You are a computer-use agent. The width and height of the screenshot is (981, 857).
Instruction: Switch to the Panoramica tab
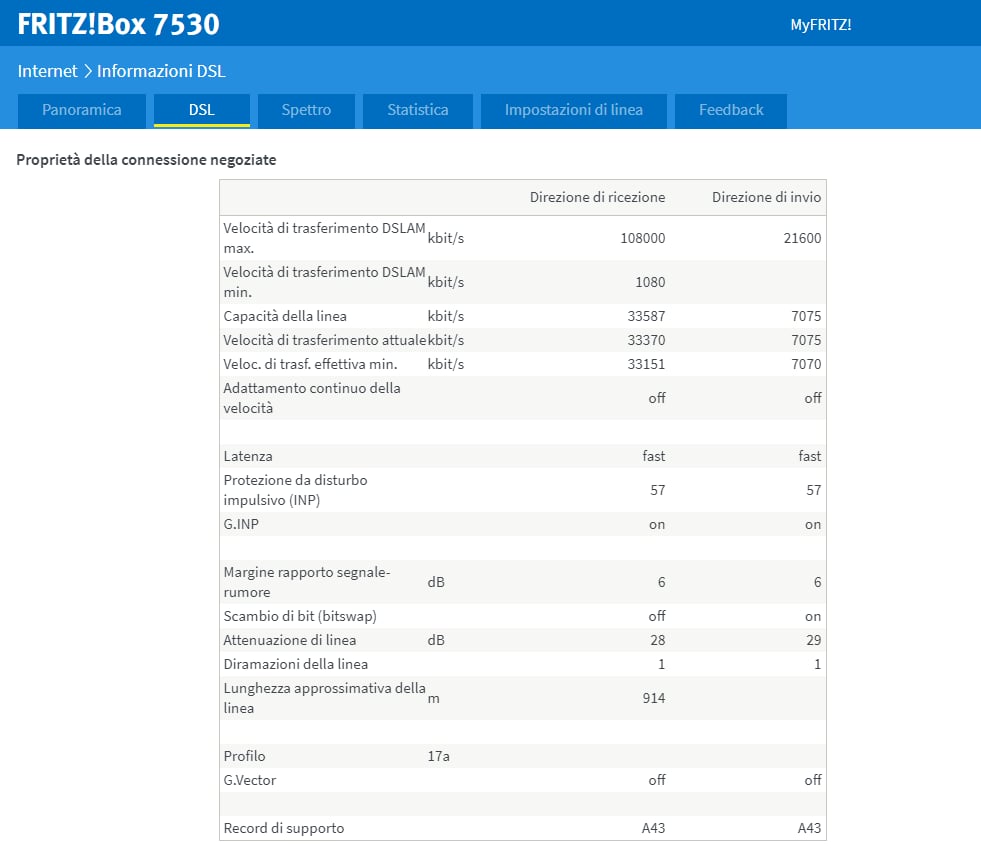[x=82, y=110]
